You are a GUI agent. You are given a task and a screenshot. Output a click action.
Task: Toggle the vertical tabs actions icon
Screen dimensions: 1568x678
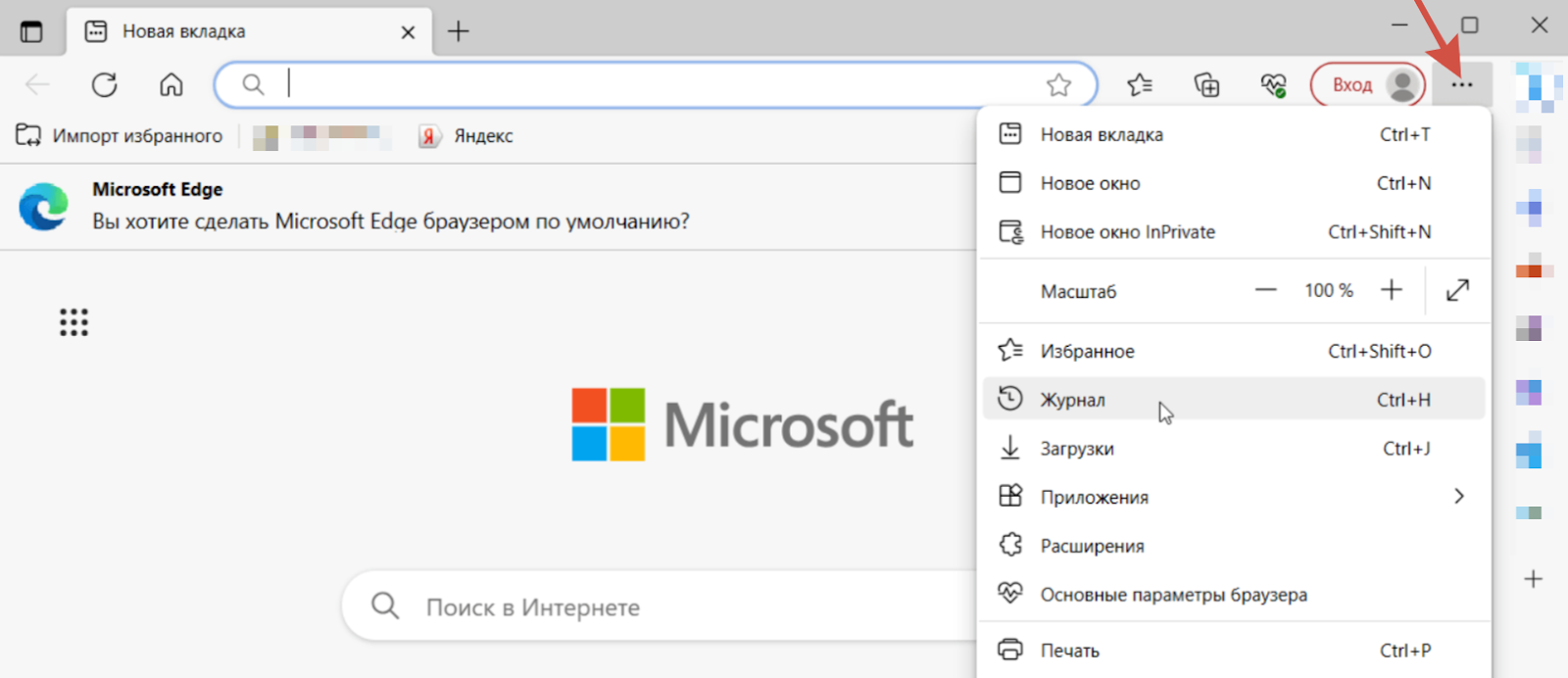[31, 31]
